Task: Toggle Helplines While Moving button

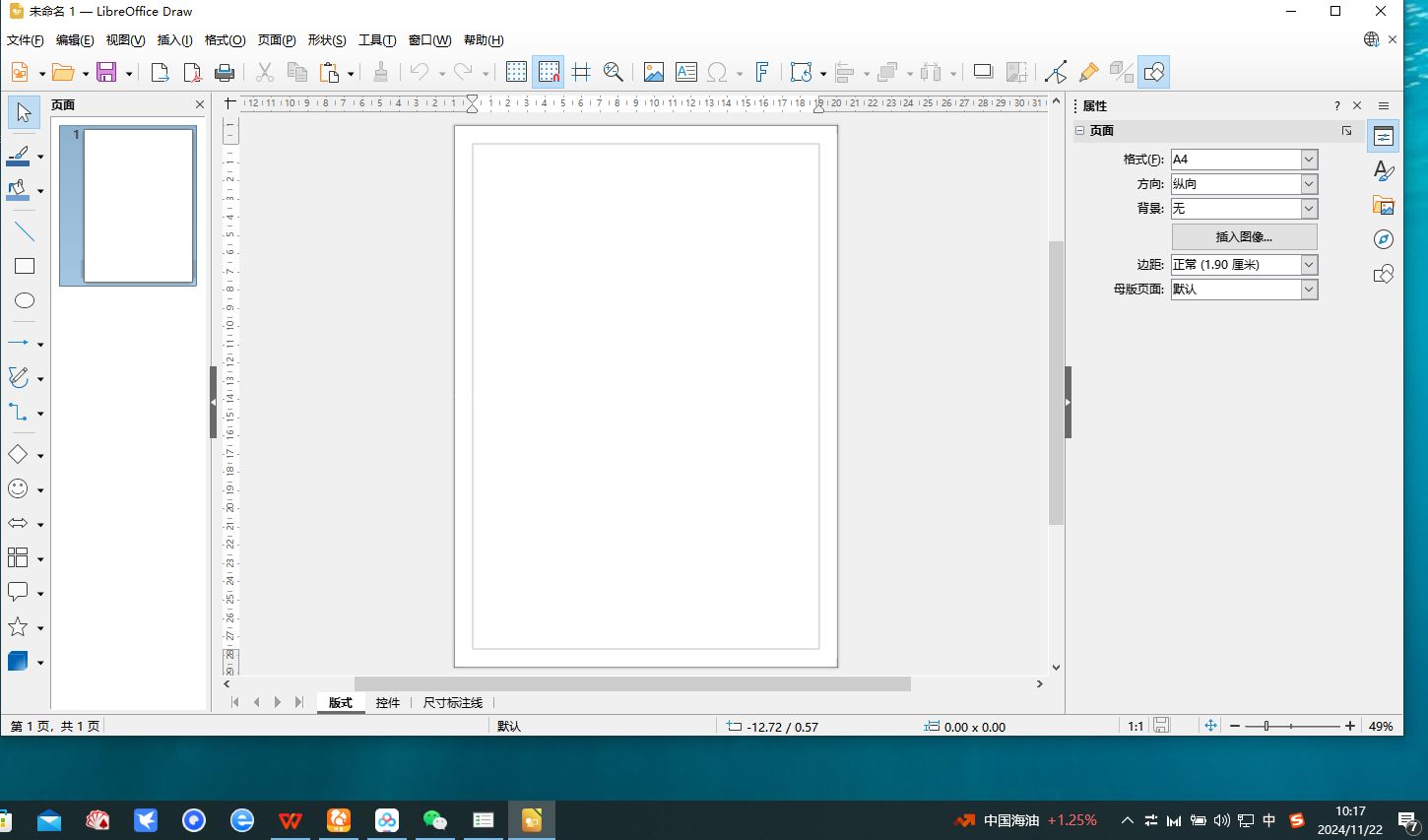Action: point(581,72)
